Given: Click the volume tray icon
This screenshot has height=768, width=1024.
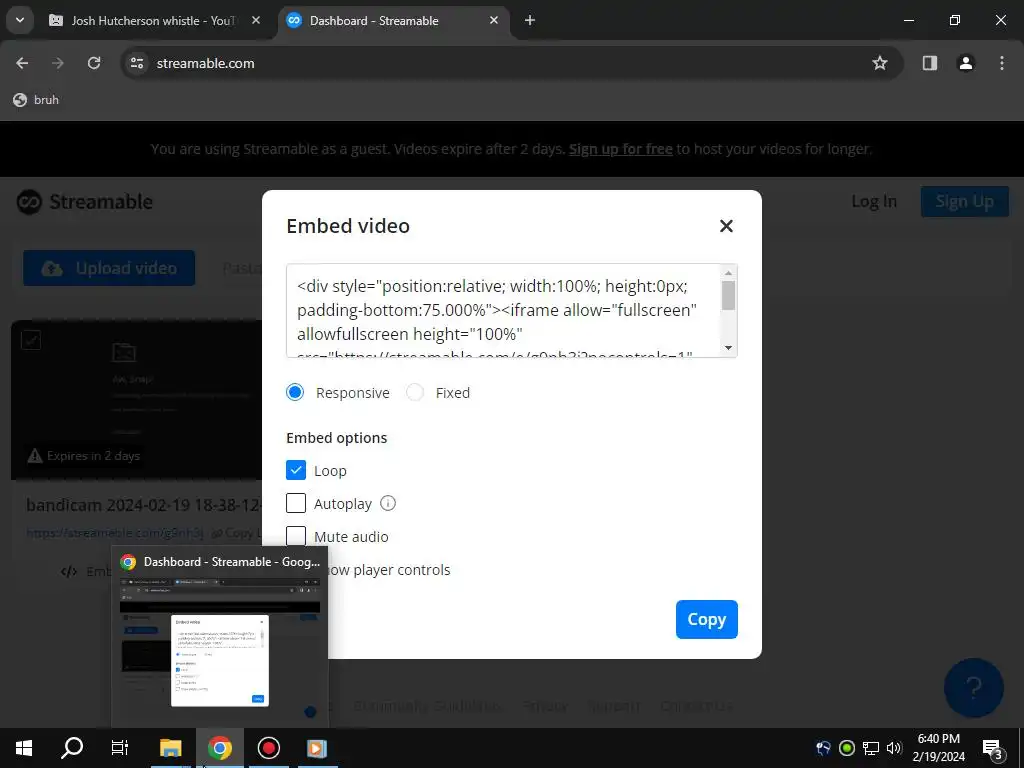Looking at the screenshot, I should (894, 748).
